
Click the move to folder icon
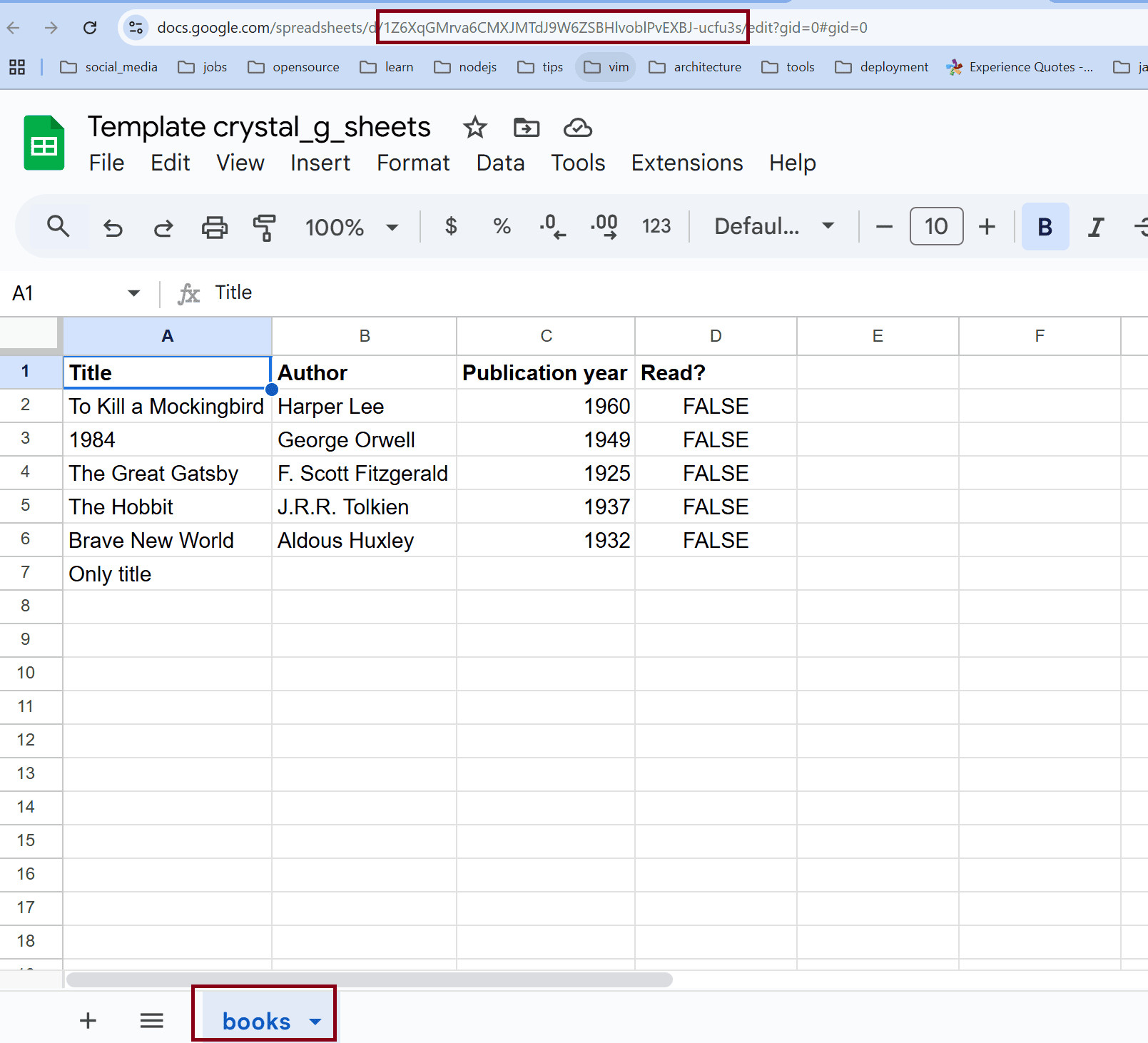[527, 128]
